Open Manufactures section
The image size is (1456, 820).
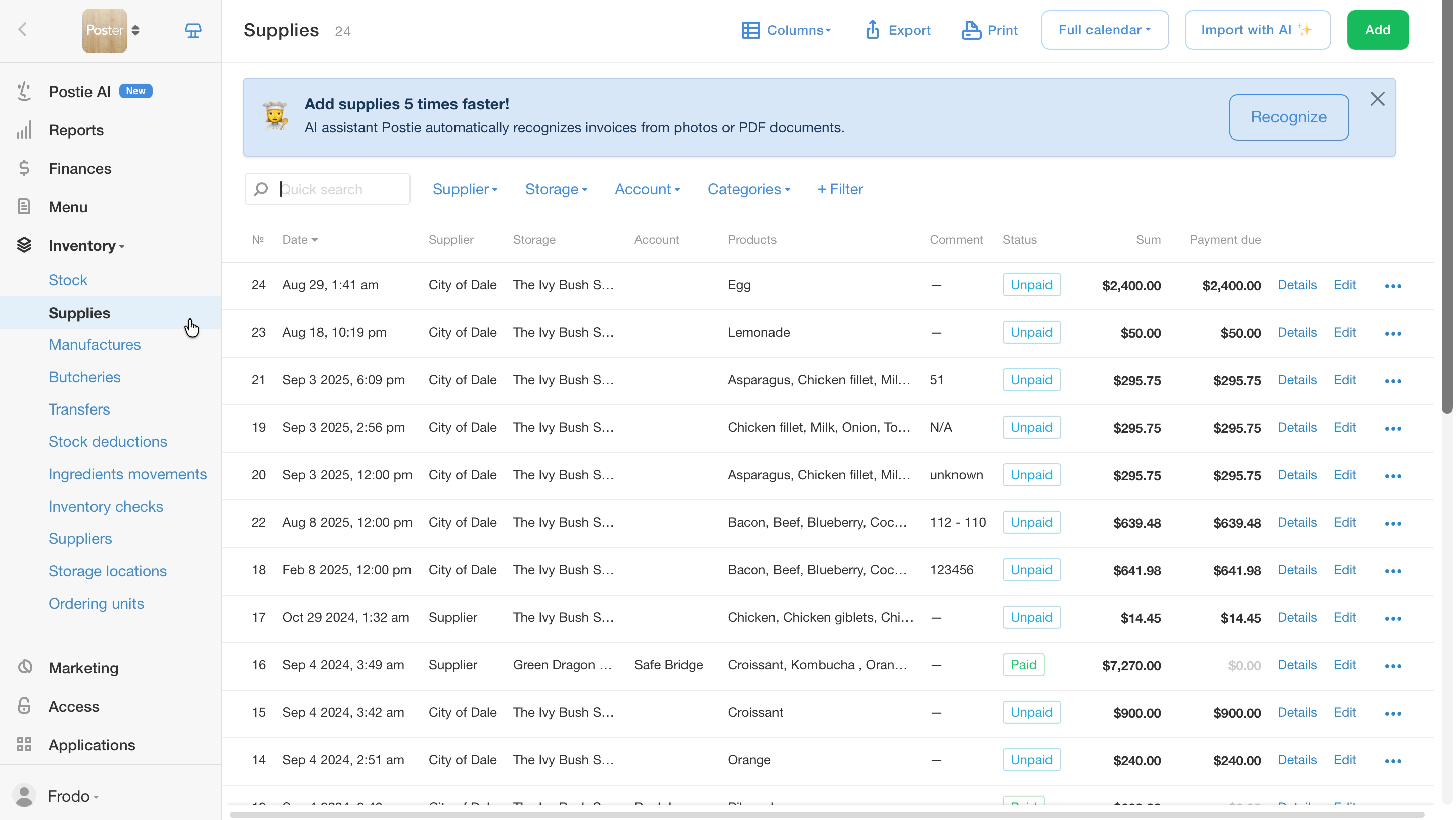[x=95, y=345]
